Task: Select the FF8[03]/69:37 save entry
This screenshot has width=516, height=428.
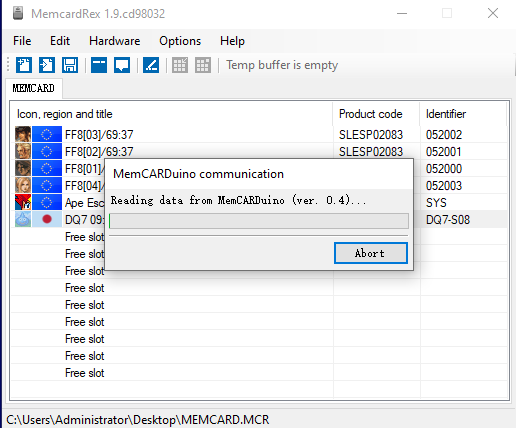Action: [259, 135]
